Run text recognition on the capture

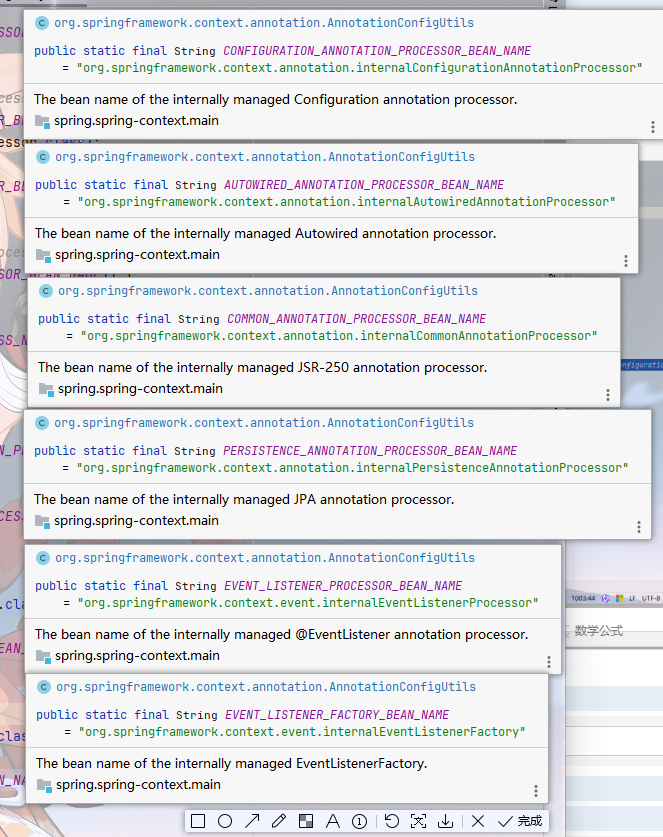419,821
